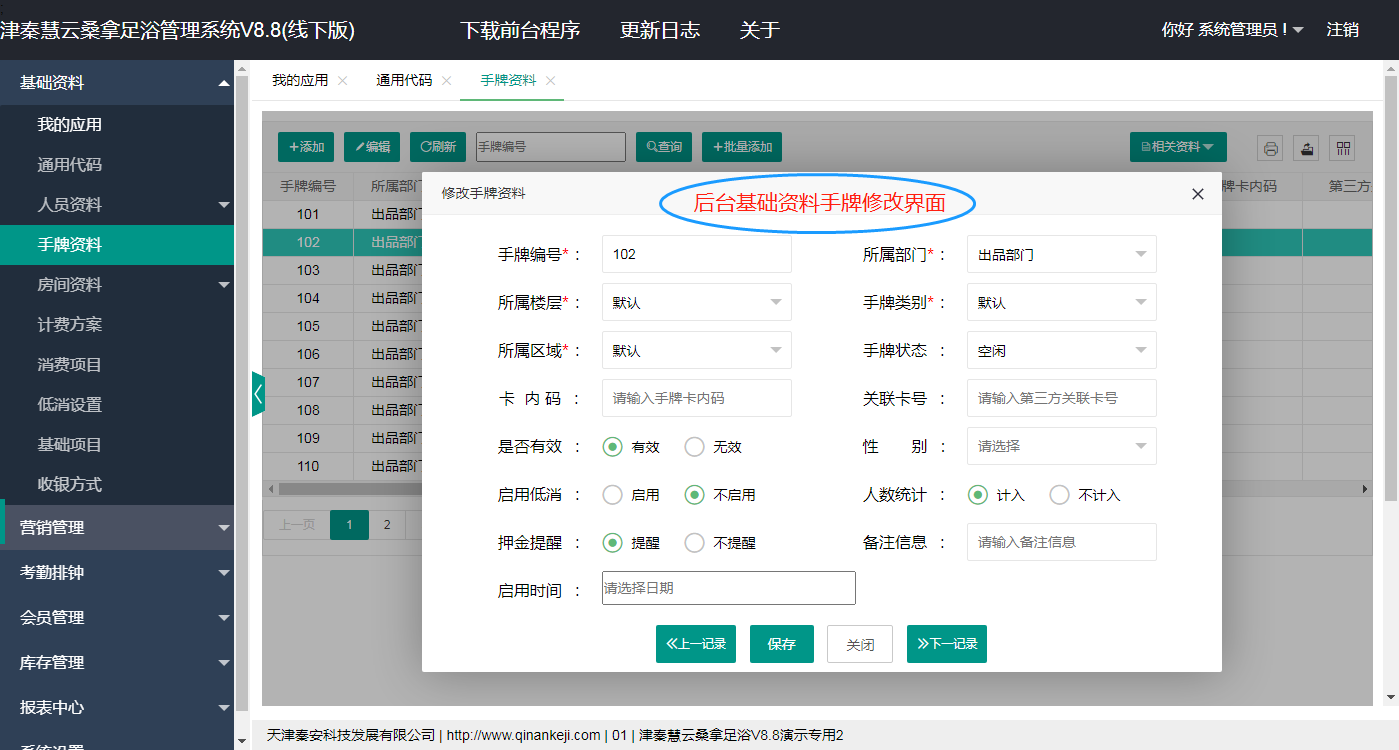Expand the 营销管理 sidebar section

[117, 527]
